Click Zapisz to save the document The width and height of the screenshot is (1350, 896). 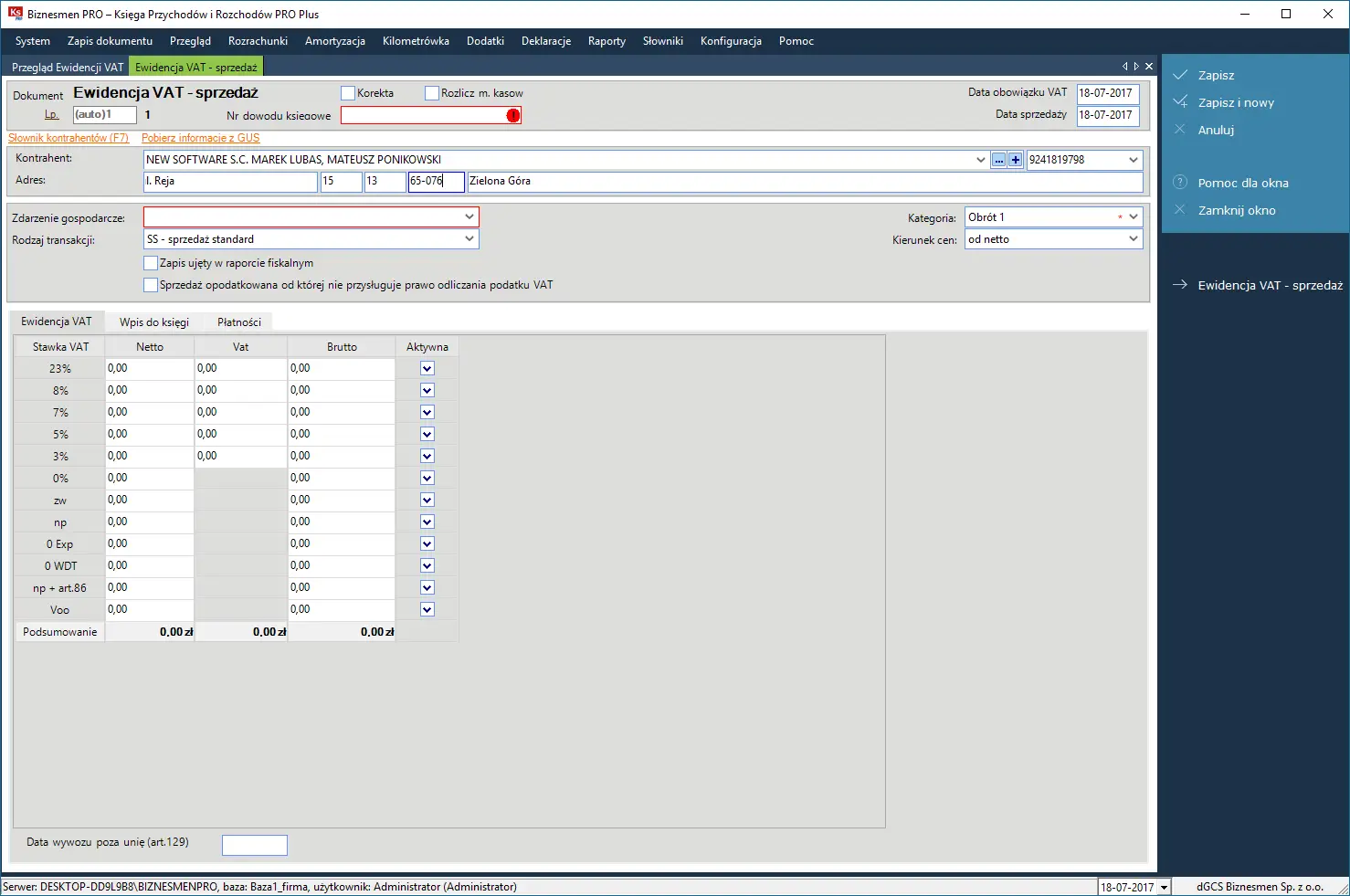(1216, 75)
